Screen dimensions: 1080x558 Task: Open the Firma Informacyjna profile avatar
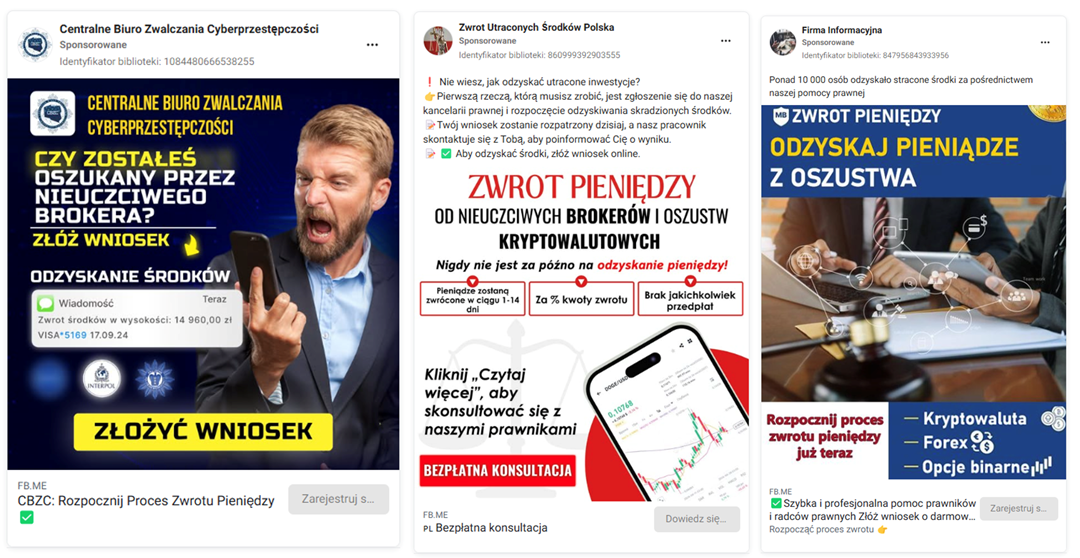tap(782, 42)
